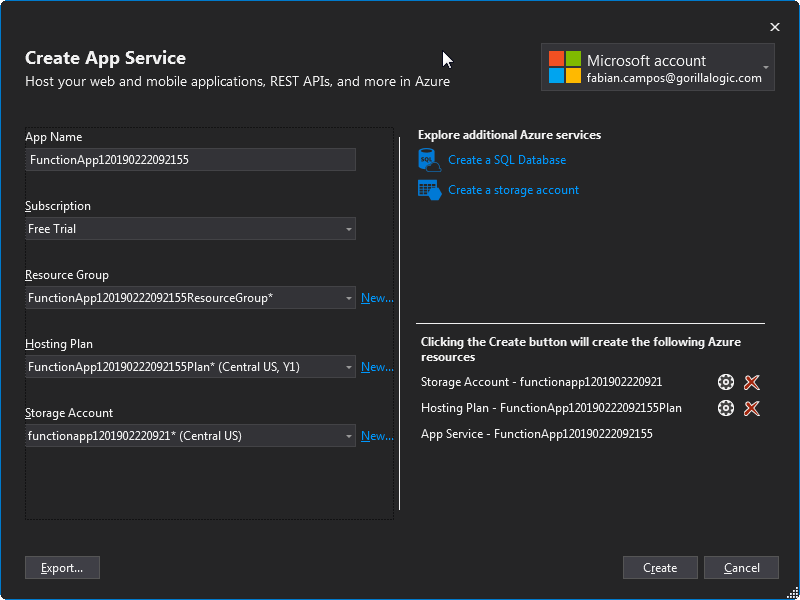Click Storage Account - functionapp1201902220921 resource text
800x600 pixels.
point(541,382)
